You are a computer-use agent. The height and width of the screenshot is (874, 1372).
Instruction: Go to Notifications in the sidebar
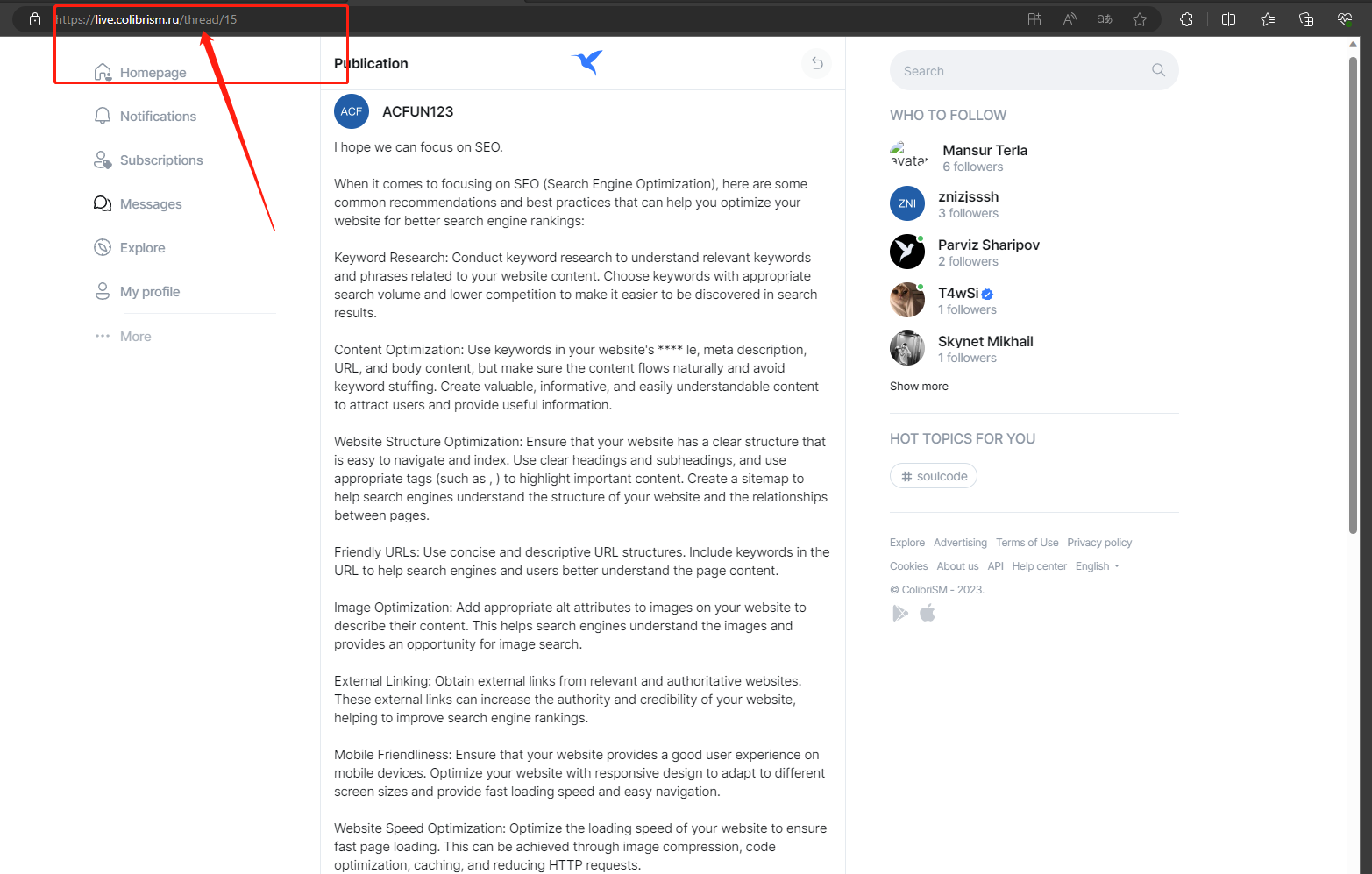coord(146,117)
